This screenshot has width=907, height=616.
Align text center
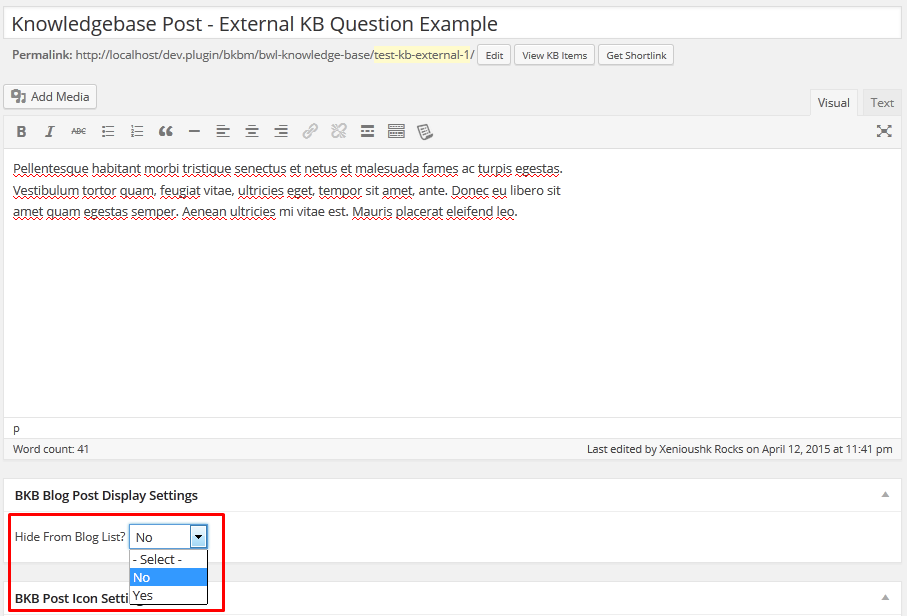pos(252,132)
